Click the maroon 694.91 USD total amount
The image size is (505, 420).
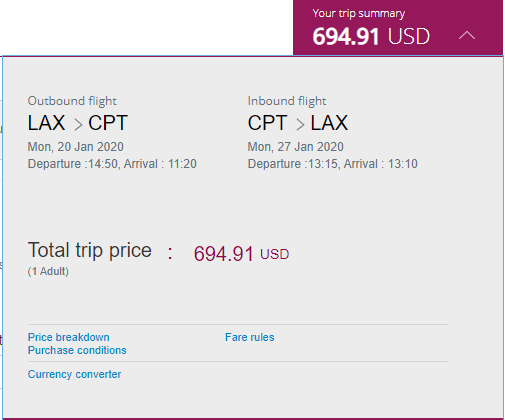[241, 254]
